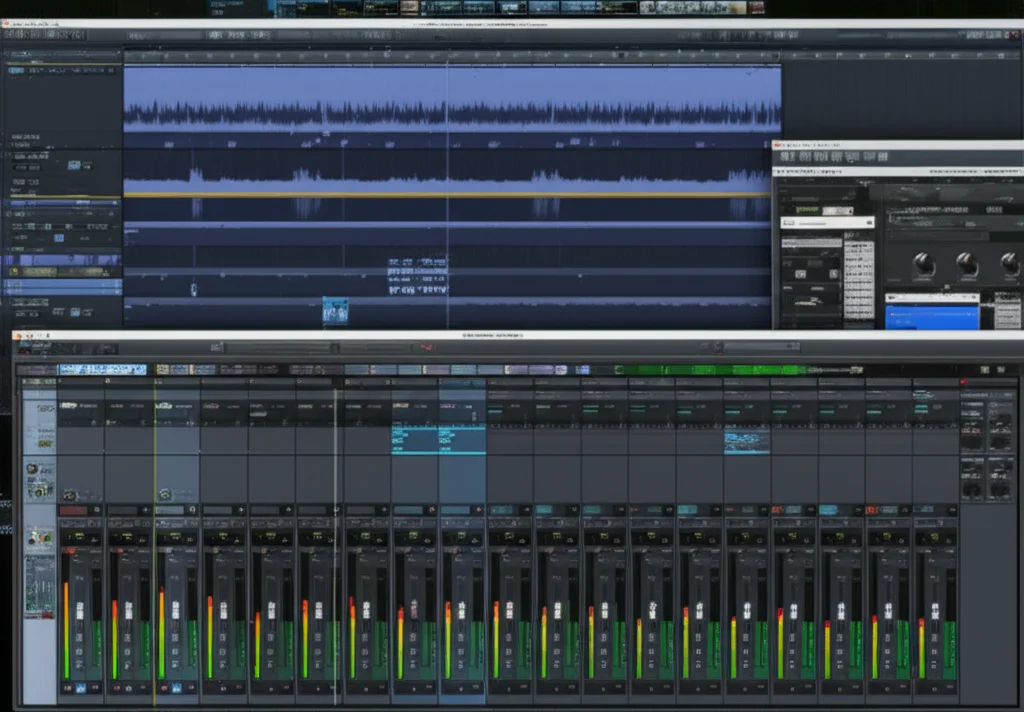Toggle blue button at bottom of first mixer channel
Screen dimensions: 1024x712
pyautogui.click(x=81, y=688)
